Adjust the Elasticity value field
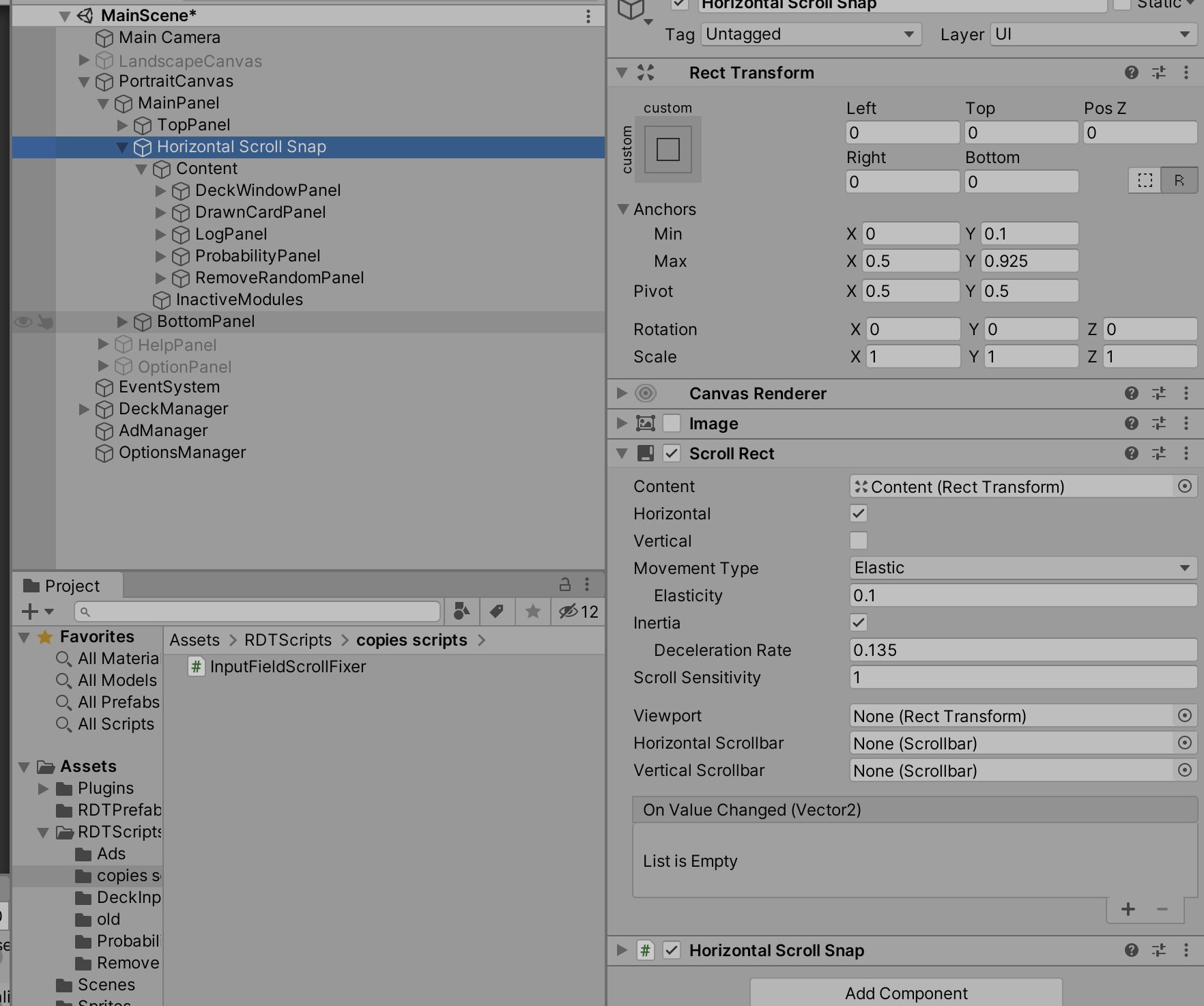 [1020, 595]
